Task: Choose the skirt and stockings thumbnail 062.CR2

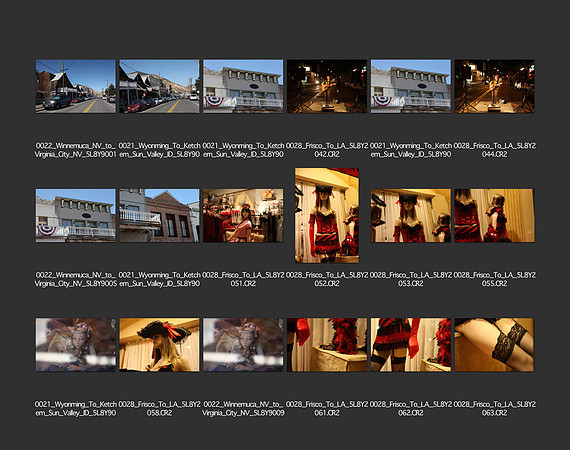Action: tap(411, 345)
